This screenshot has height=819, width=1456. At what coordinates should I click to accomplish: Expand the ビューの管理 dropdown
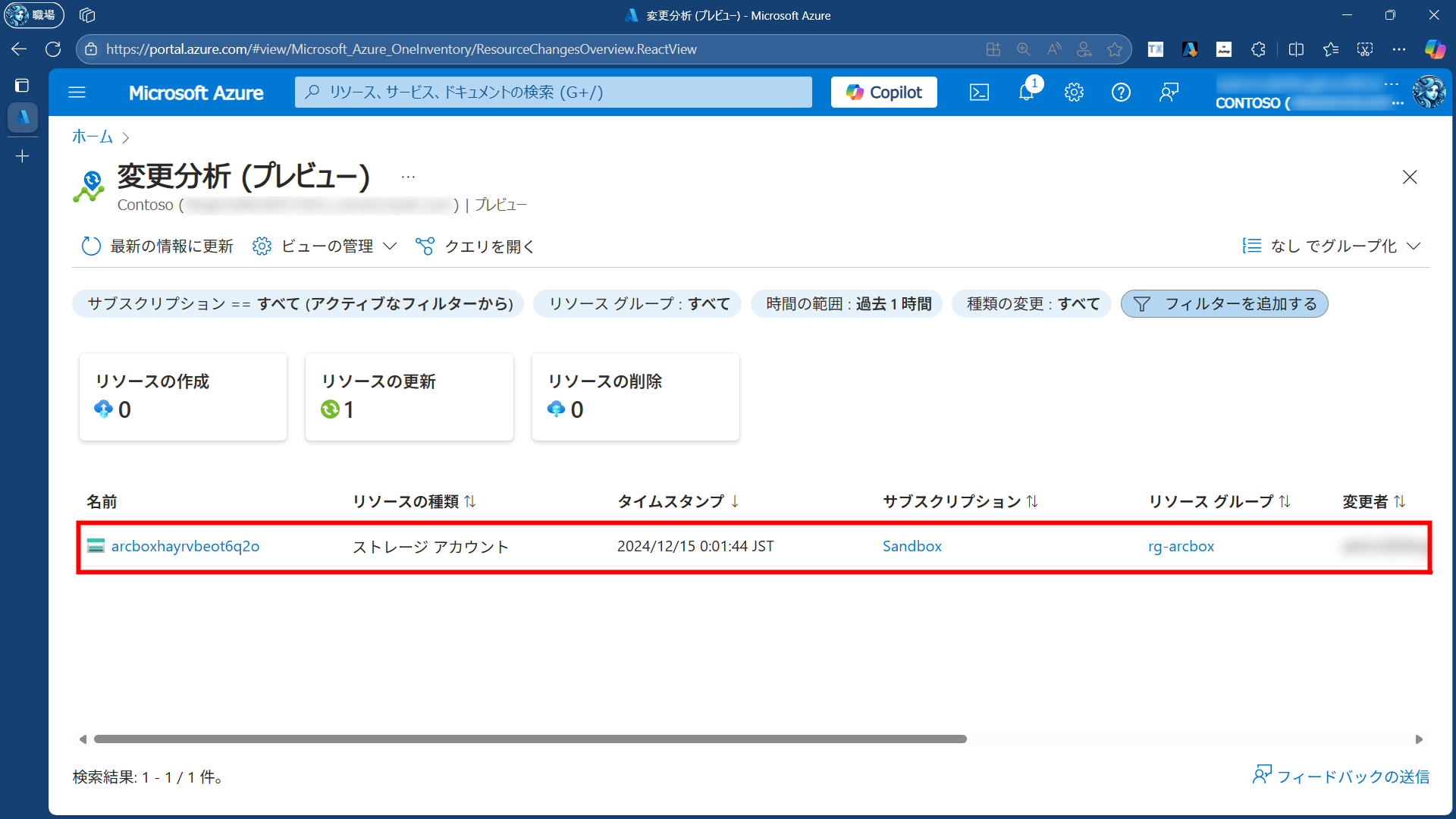325,246
